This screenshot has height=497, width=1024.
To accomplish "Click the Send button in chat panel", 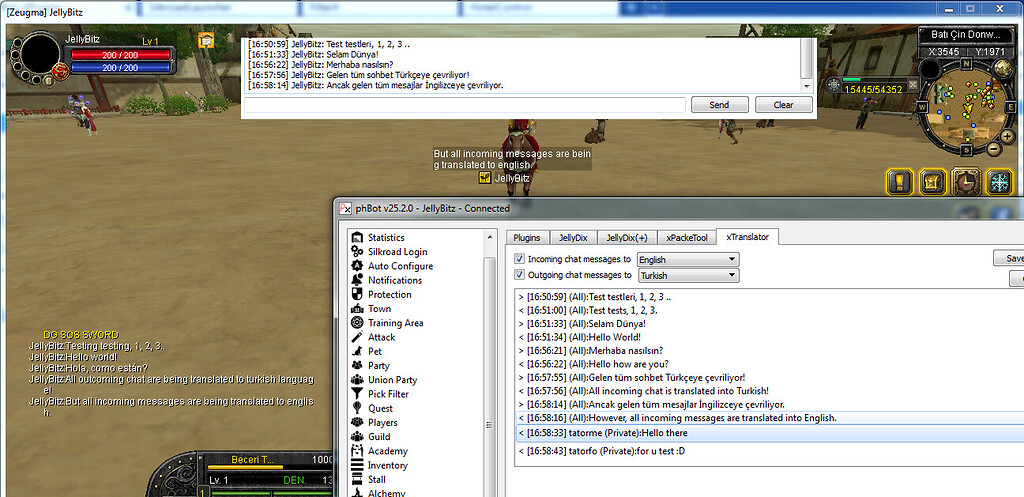I will point(719,104).
